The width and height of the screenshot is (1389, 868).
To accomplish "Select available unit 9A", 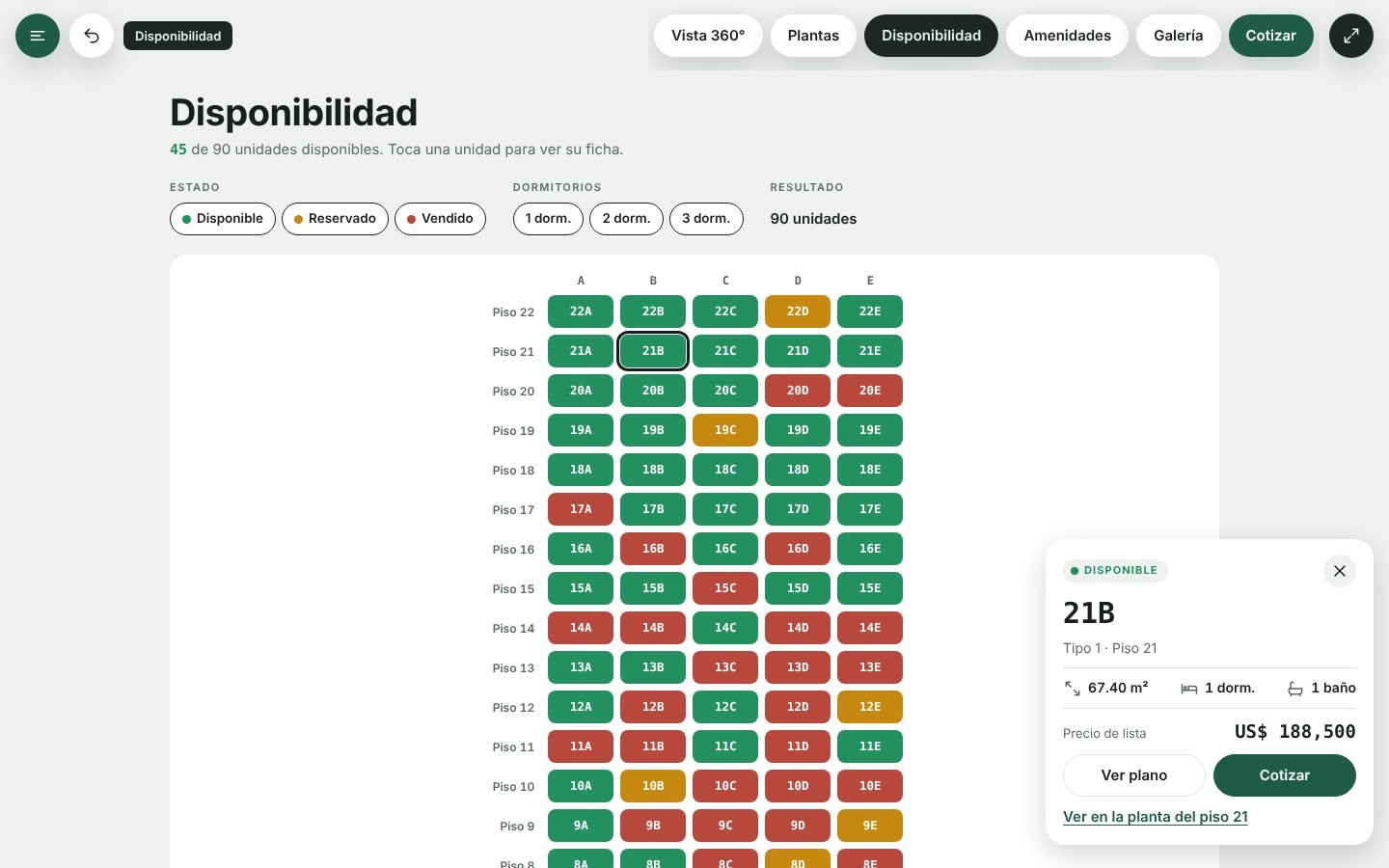I will [x=581, y=826].
